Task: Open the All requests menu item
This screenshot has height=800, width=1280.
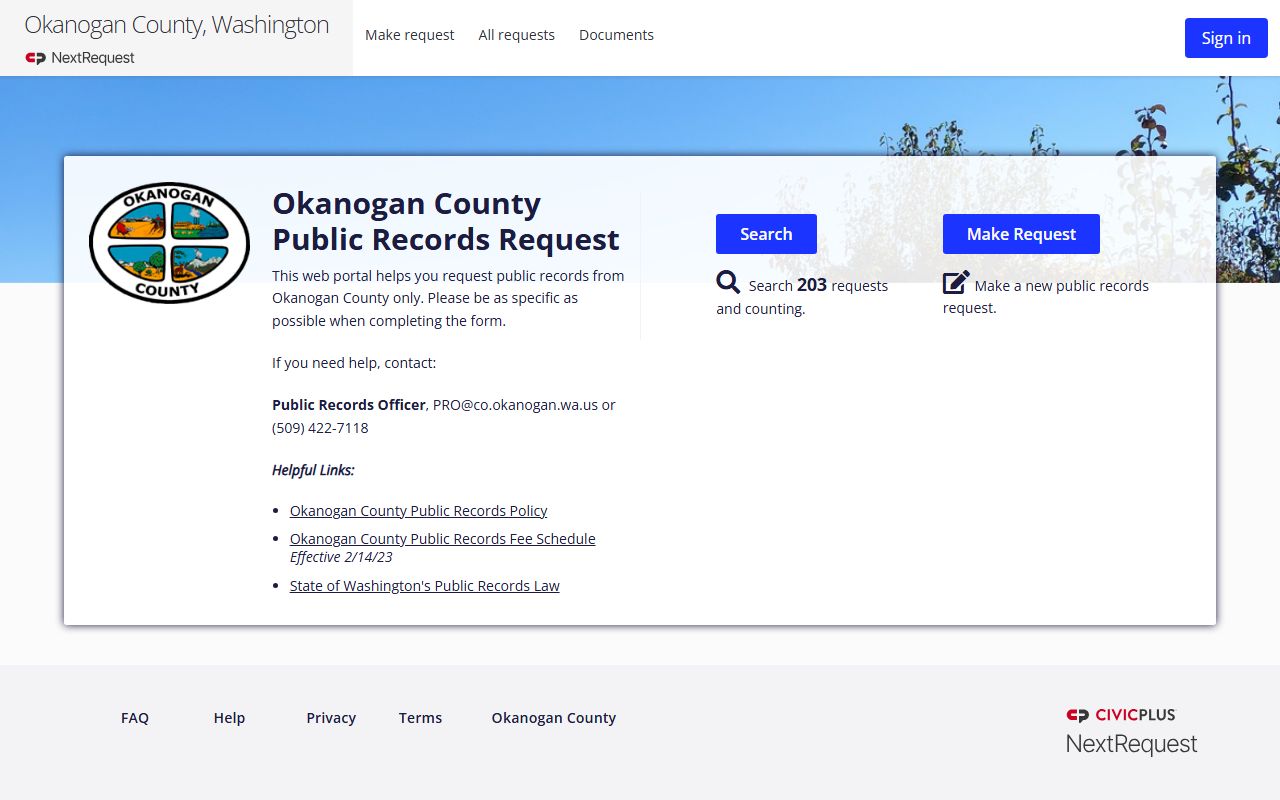Action: pos(516,35)
